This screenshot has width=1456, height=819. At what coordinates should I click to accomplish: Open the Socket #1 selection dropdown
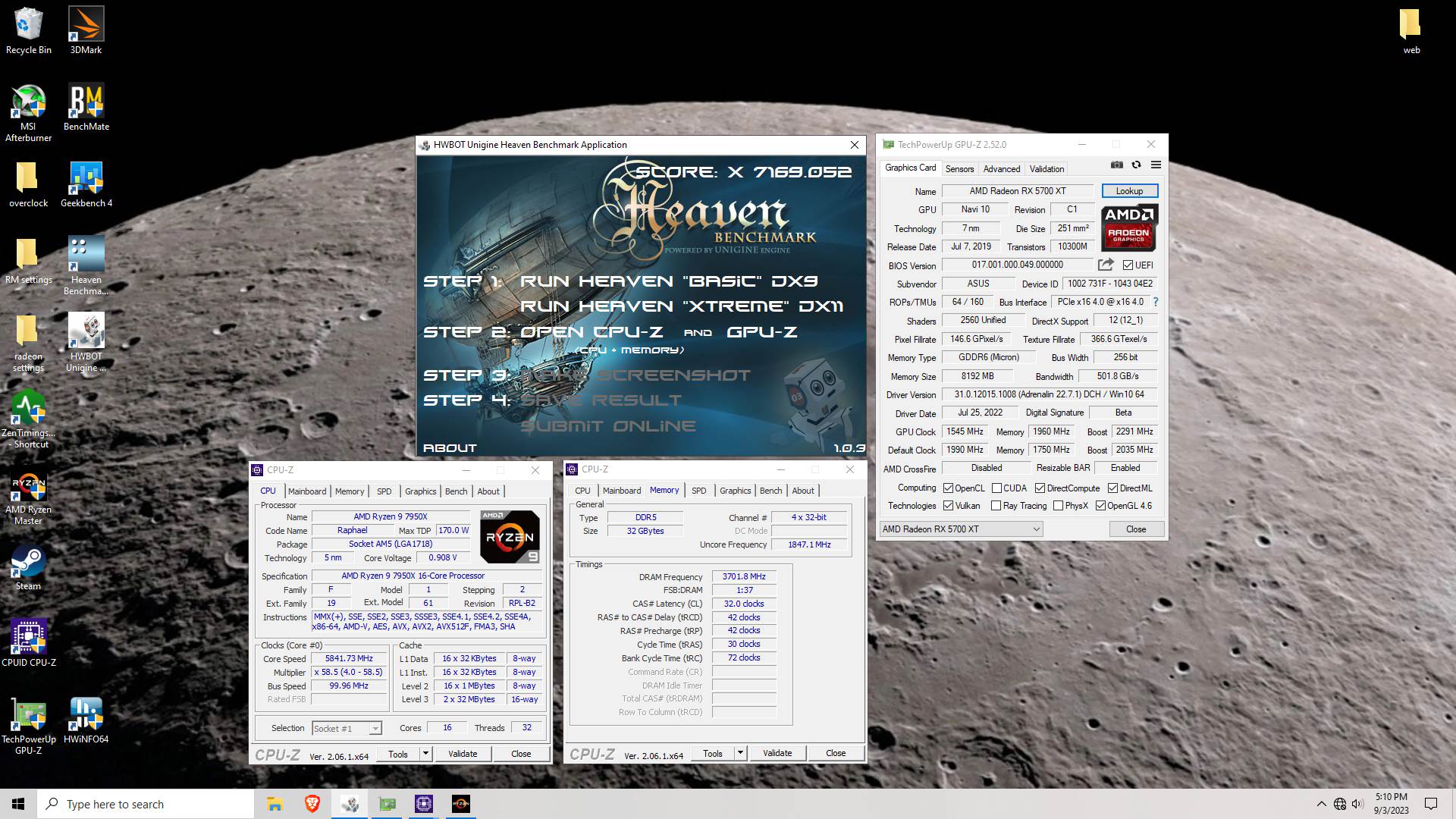pos(347,729)
